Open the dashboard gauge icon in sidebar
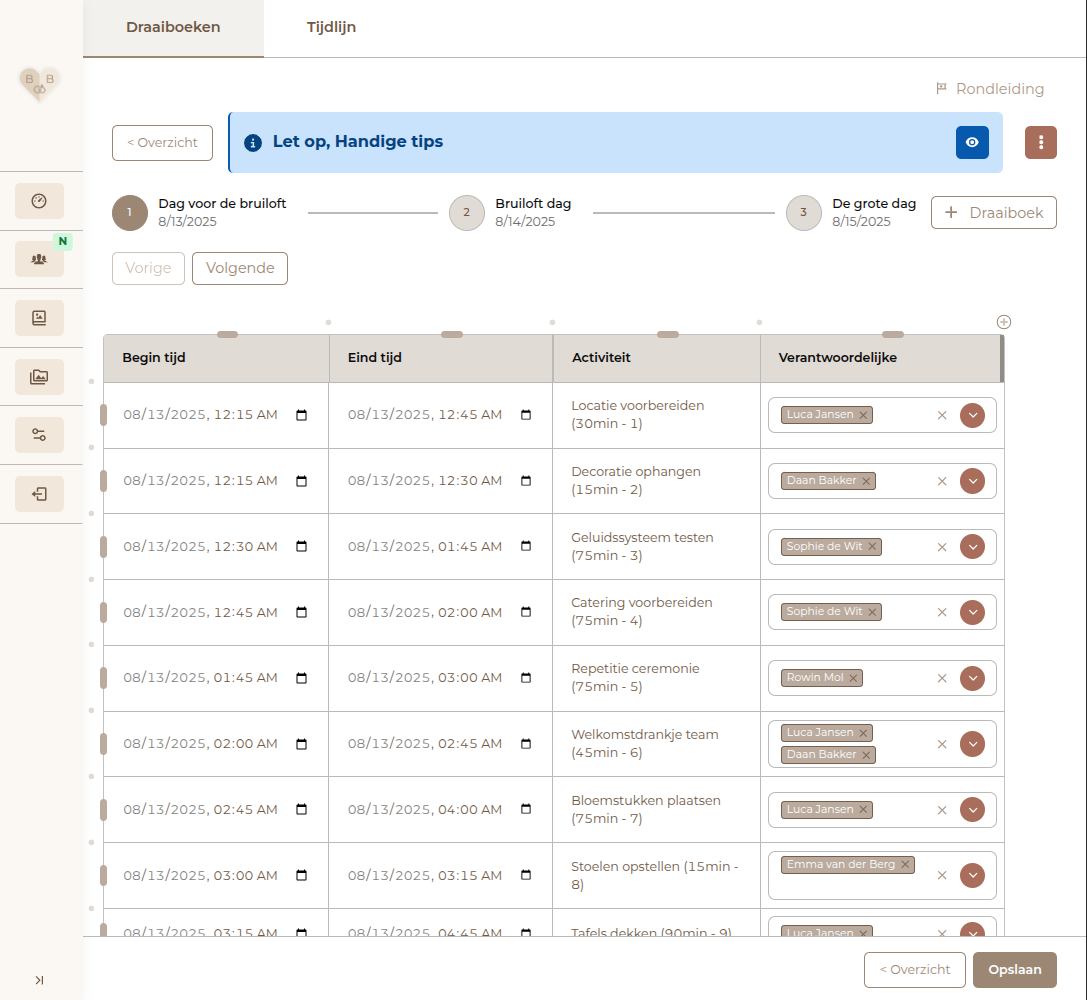Screen dimensions: 1087x1000 (x=40, y=201)
